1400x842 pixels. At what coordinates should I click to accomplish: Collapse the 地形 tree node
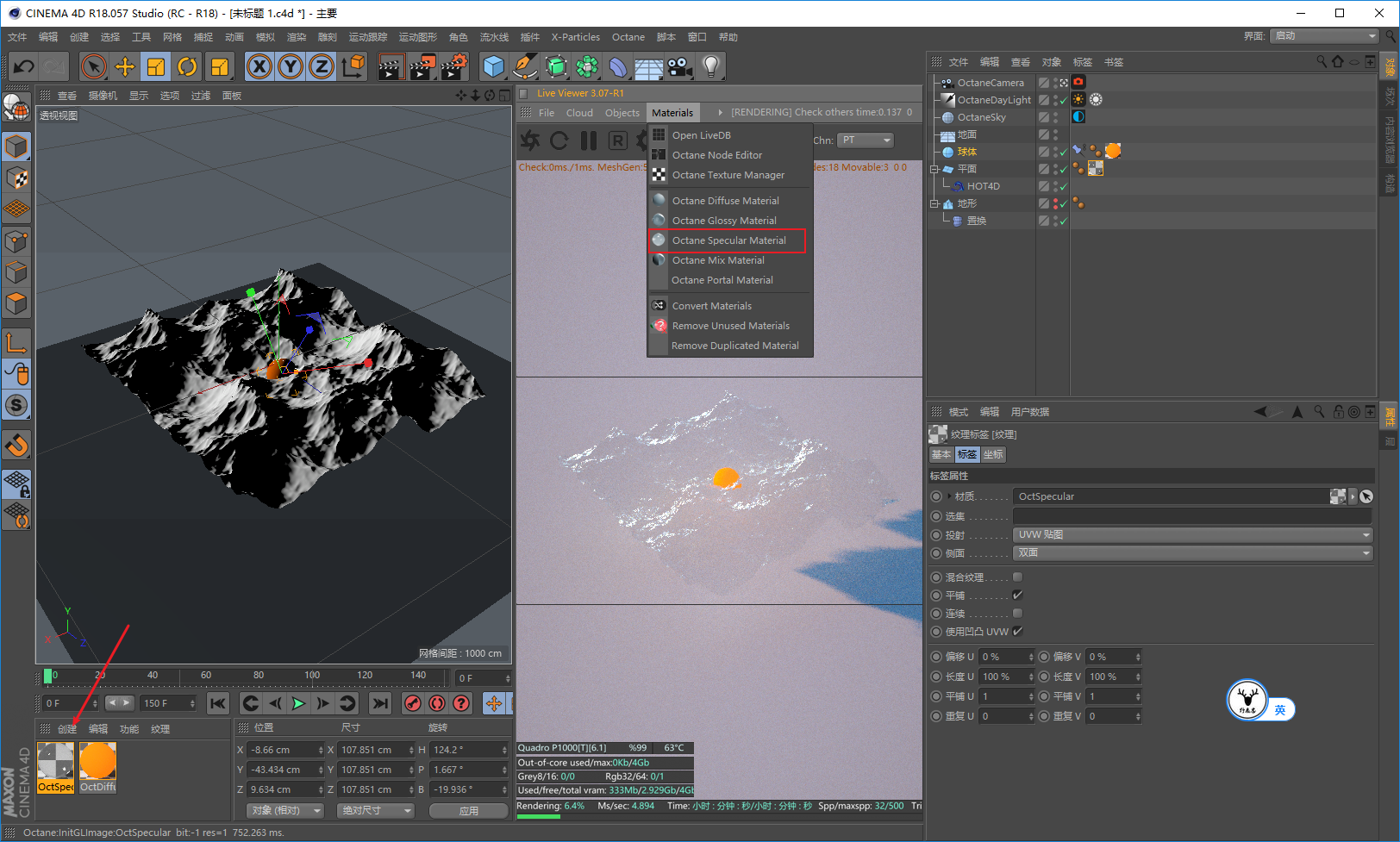pos(934,203)
